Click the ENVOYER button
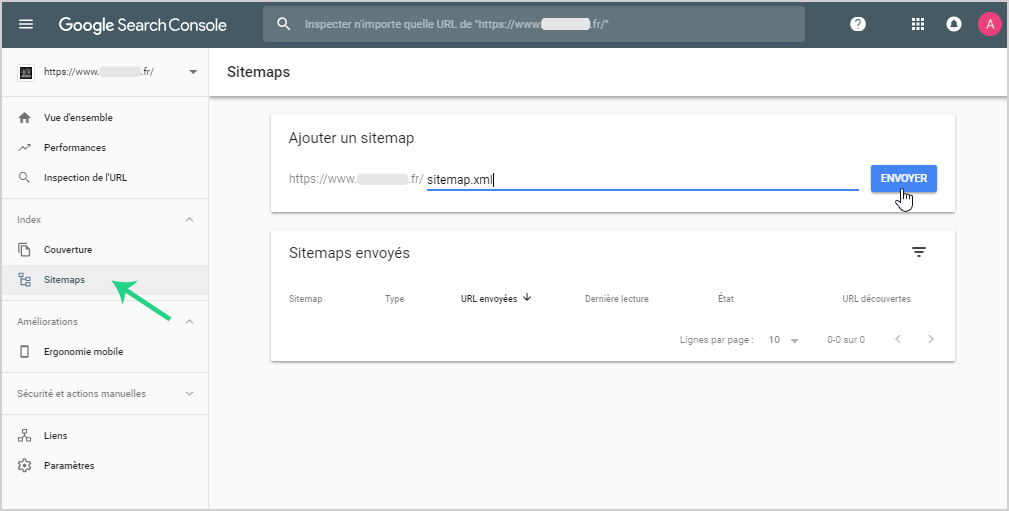 tap(903, 178)
